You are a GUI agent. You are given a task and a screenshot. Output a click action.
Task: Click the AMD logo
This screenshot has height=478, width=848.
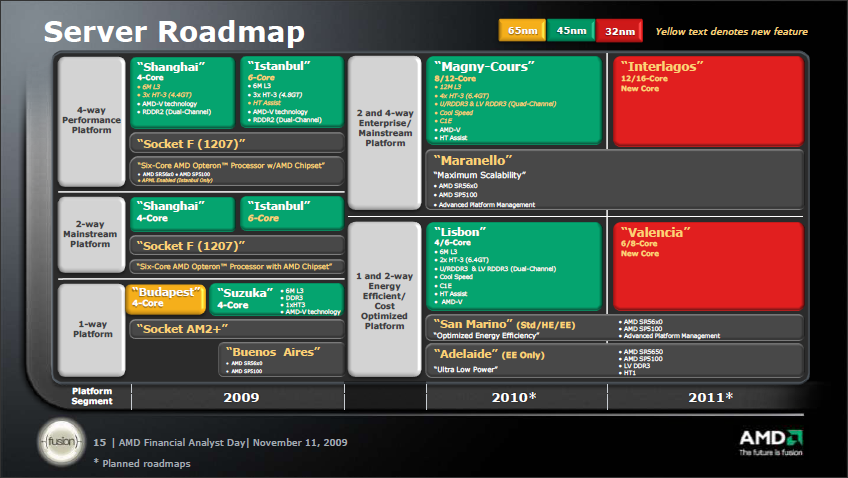click(771, 437)
